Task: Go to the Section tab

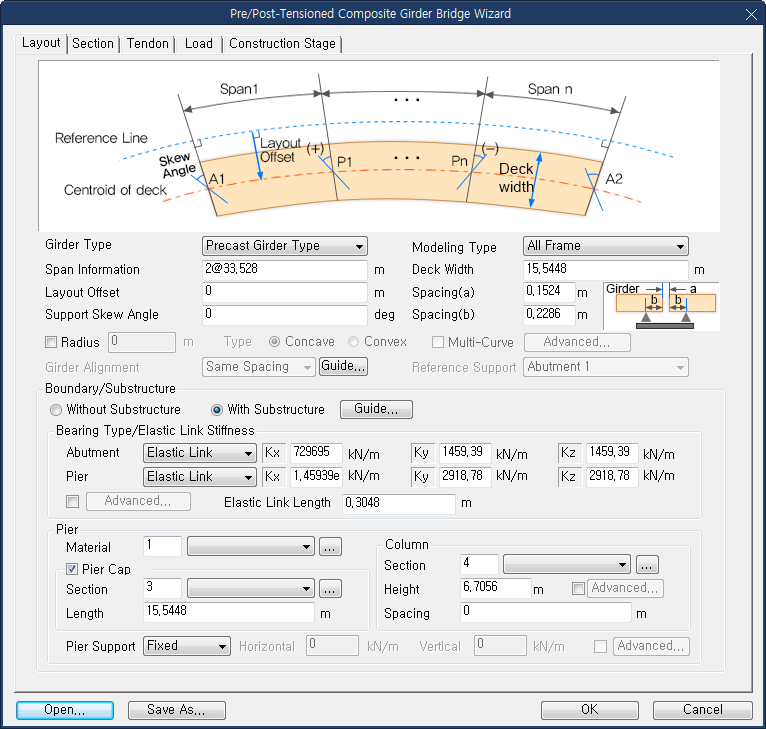Action: click(x=93, y=44)
